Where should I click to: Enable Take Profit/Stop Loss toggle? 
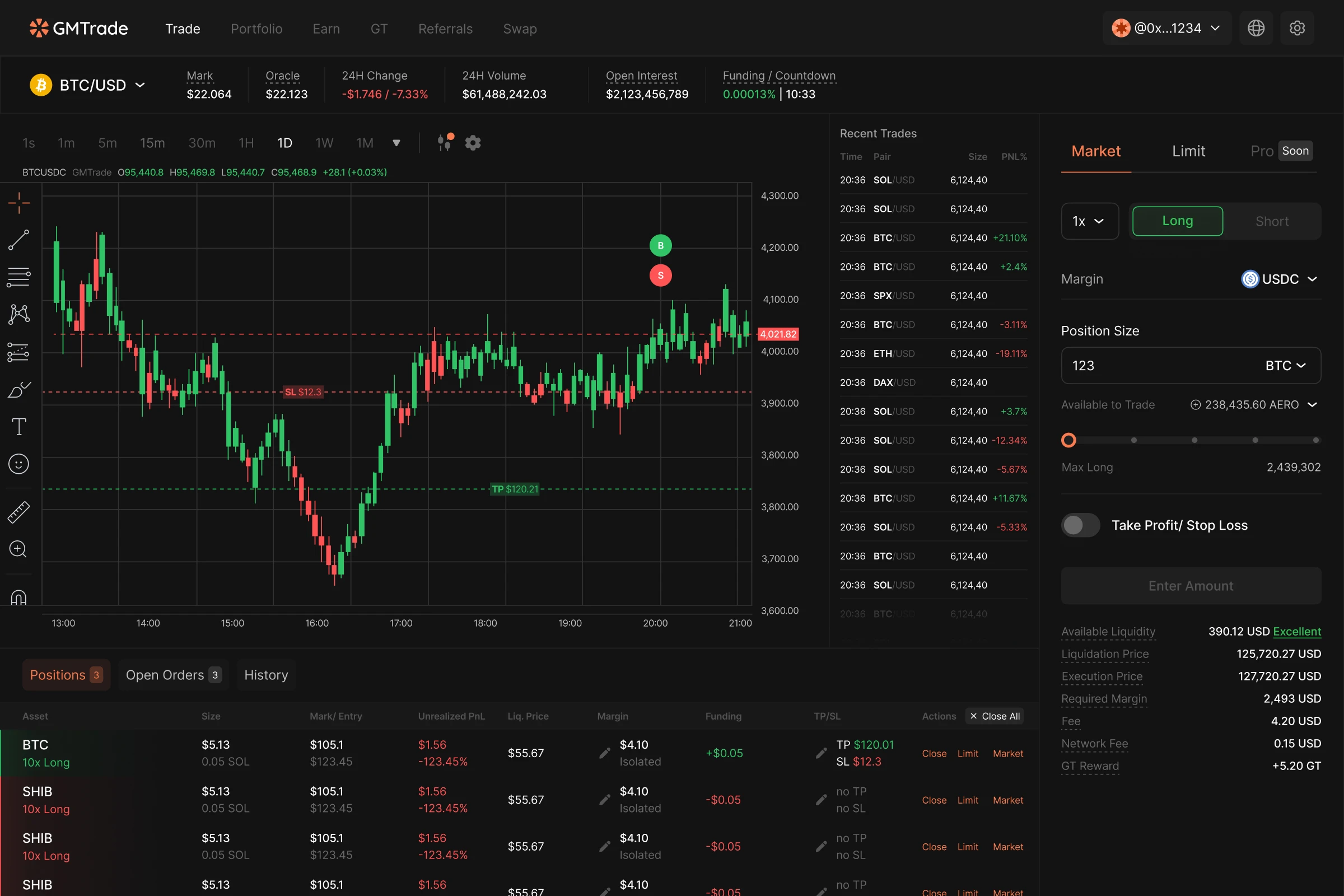[1080, 525]
